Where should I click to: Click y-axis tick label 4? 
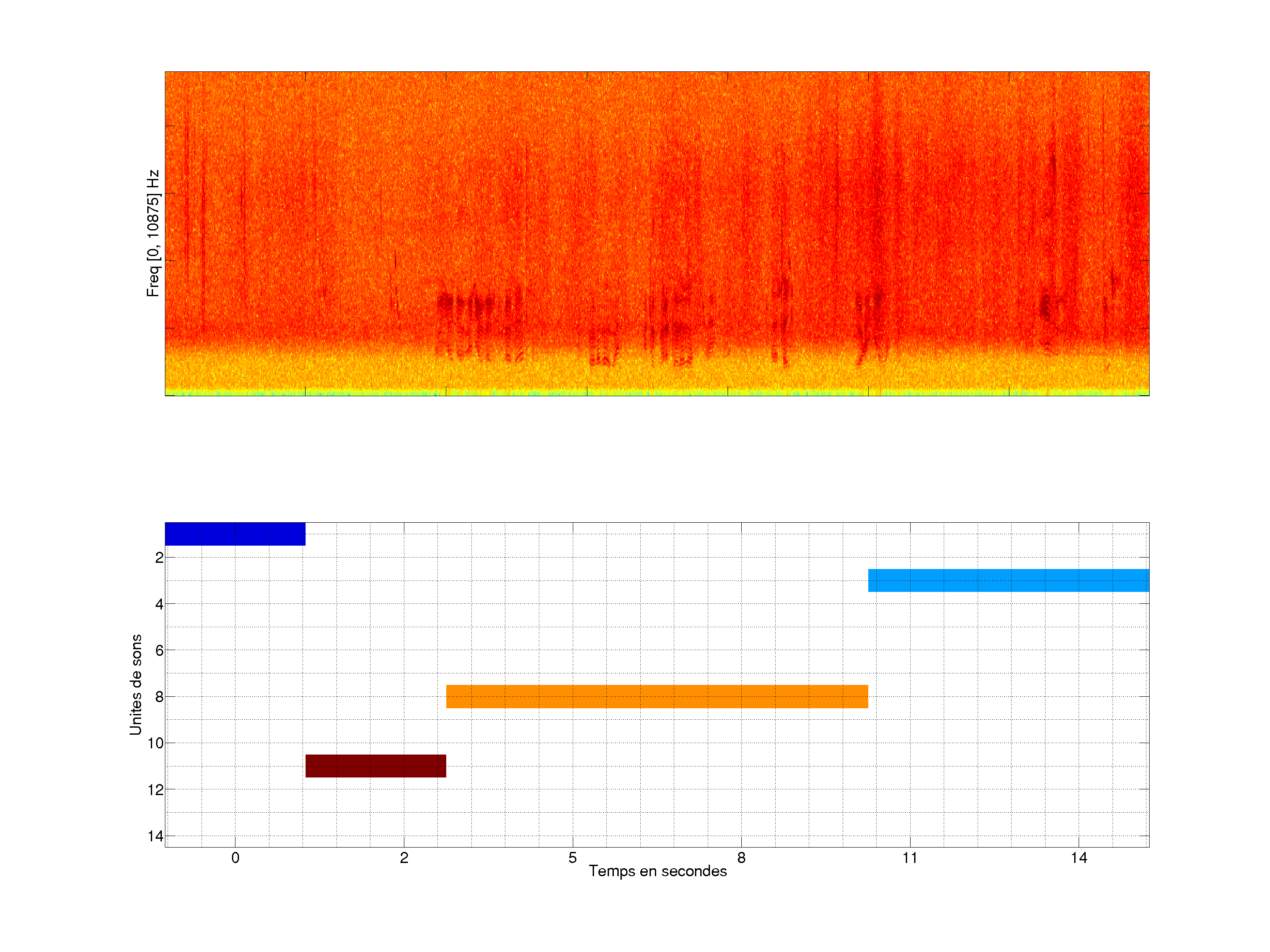point(159,604)
